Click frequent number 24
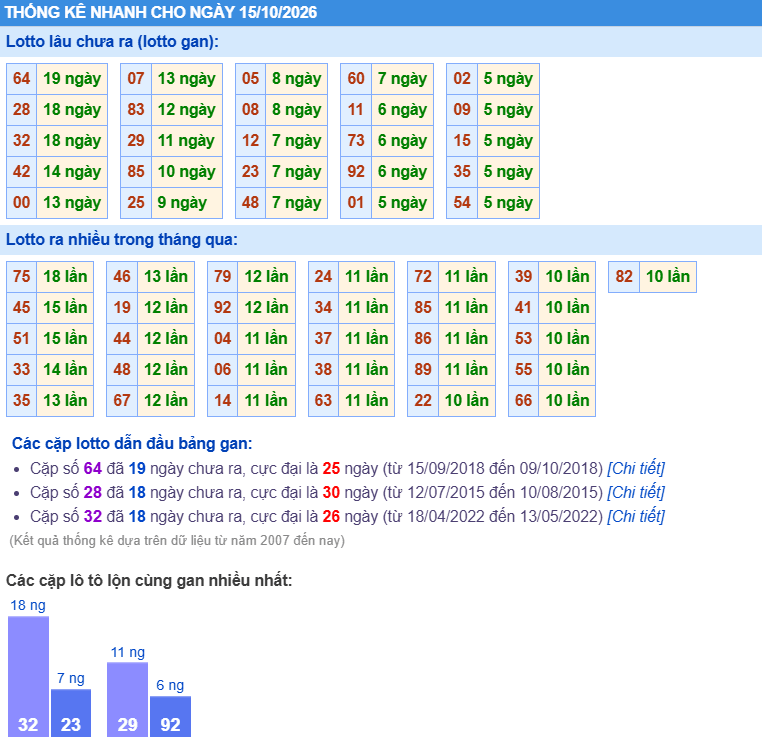The width and height of the screenshot is (762, 747). (x=323, y=277)
